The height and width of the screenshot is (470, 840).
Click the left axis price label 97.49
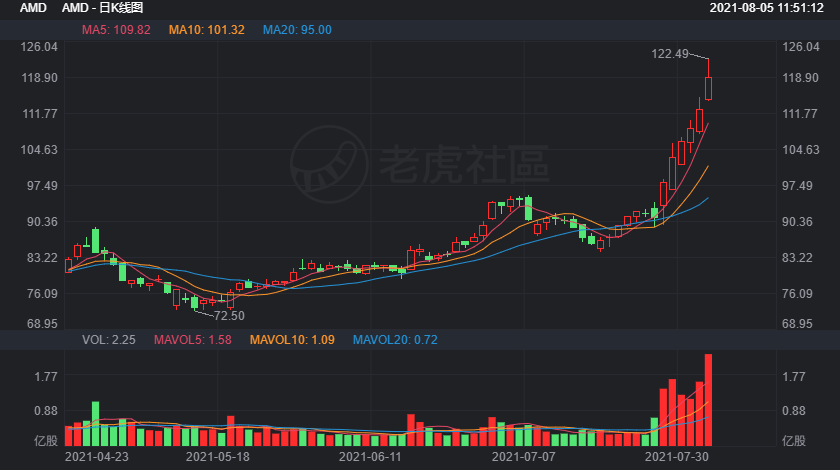pyautogui.click(x=42, y=186)
